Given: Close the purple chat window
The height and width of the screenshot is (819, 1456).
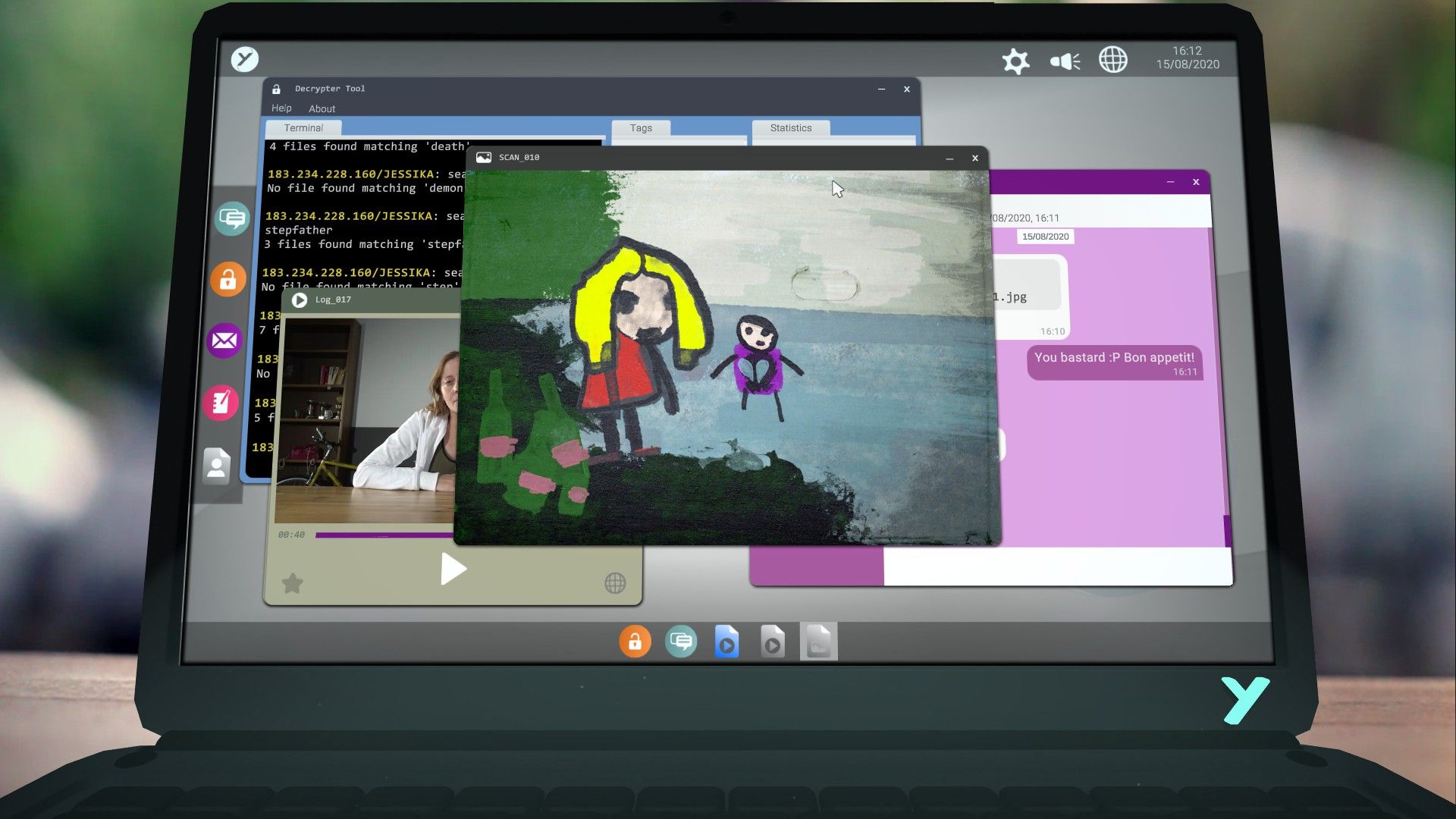Looking at the screenshot, I should pyautogui.click(x=1196, y=183).
